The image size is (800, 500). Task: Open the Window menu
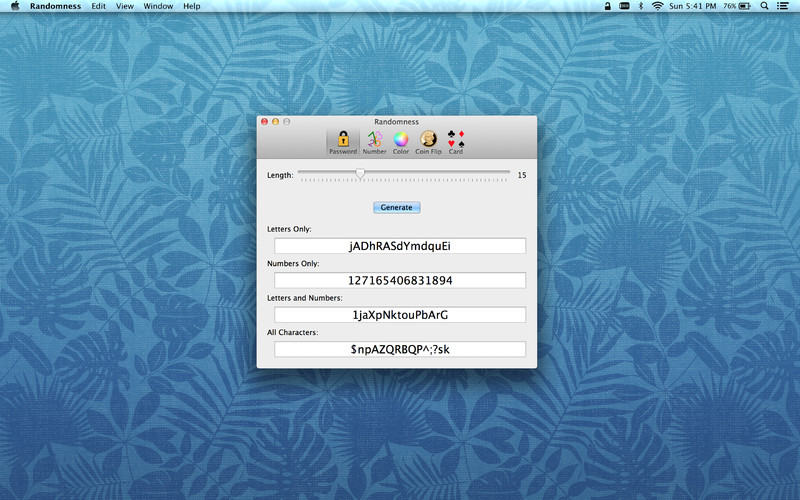[x=158, y=6]
